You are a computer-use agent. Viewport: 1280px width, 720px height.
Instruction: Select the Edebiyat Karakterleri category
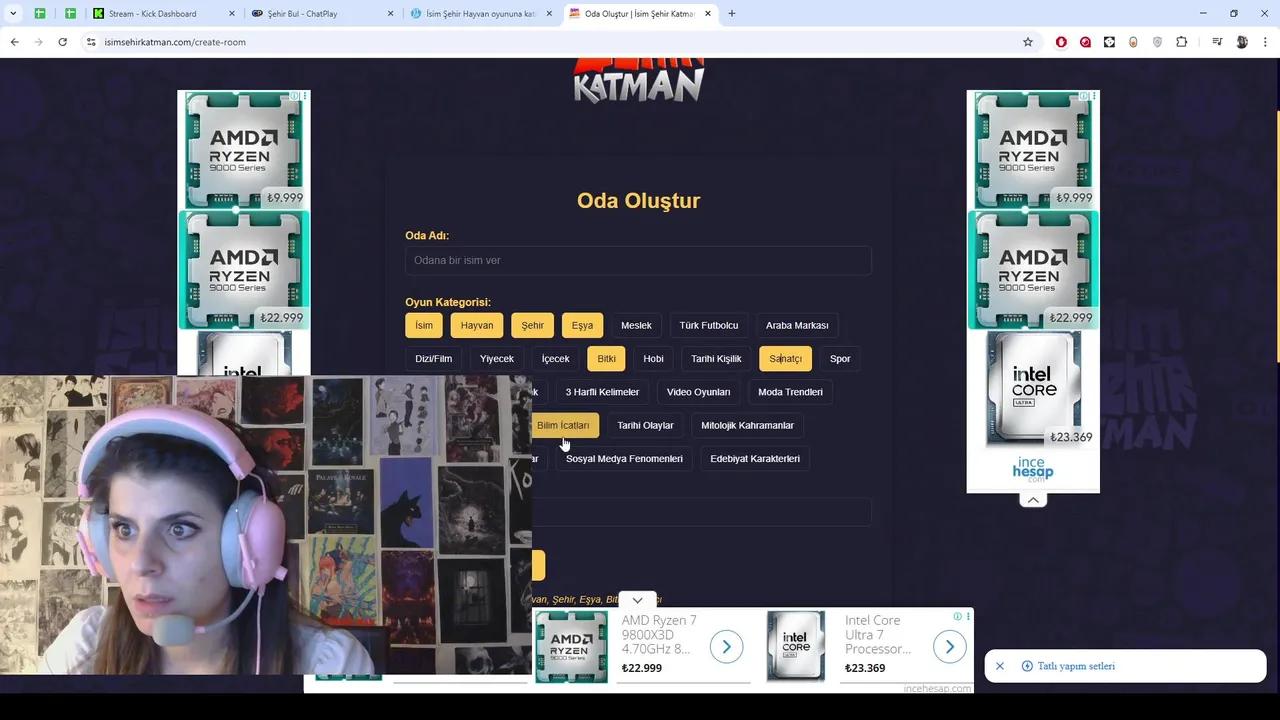click(x=755, y=459)
